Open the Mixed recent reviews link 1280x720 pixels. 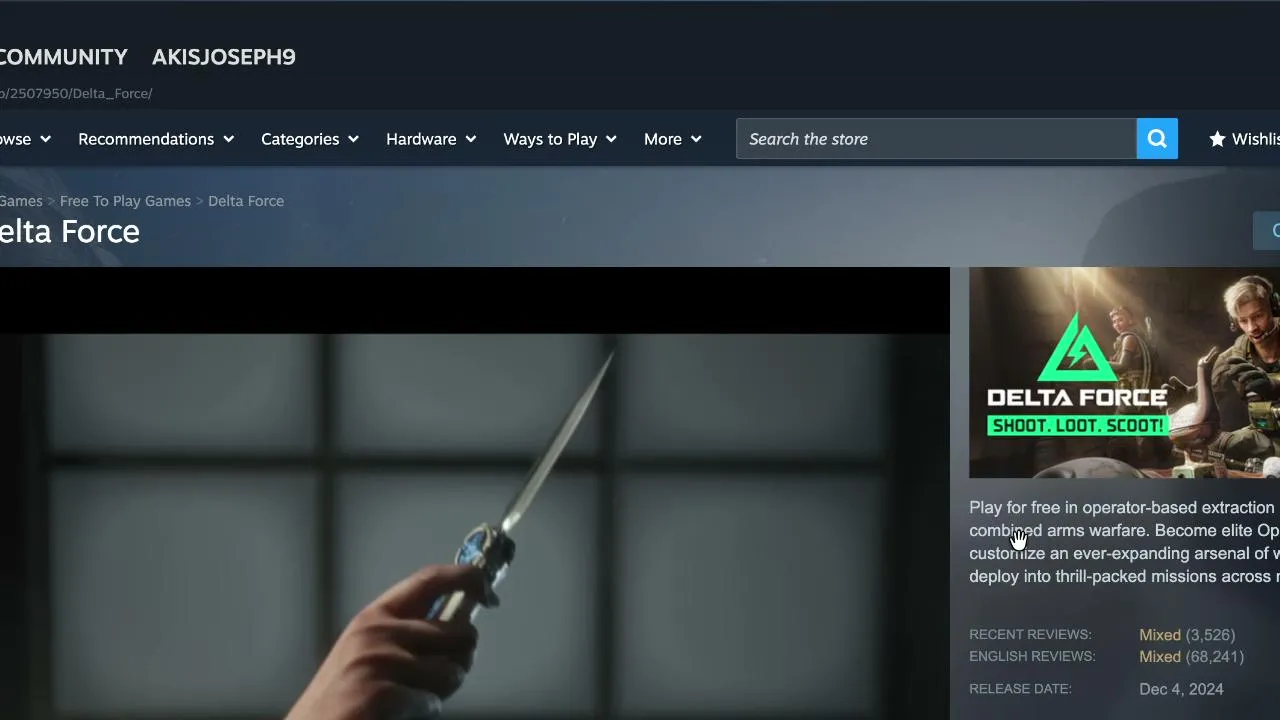pyautogui.click(x=1160, y=635)
